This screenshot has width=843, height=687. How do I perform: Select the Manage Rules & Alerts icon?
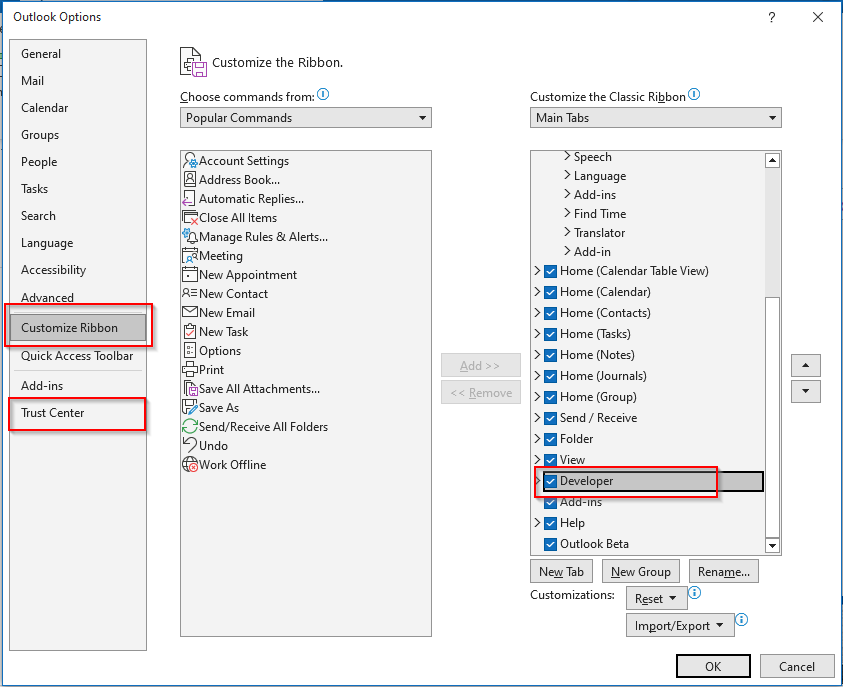point(190,236)
